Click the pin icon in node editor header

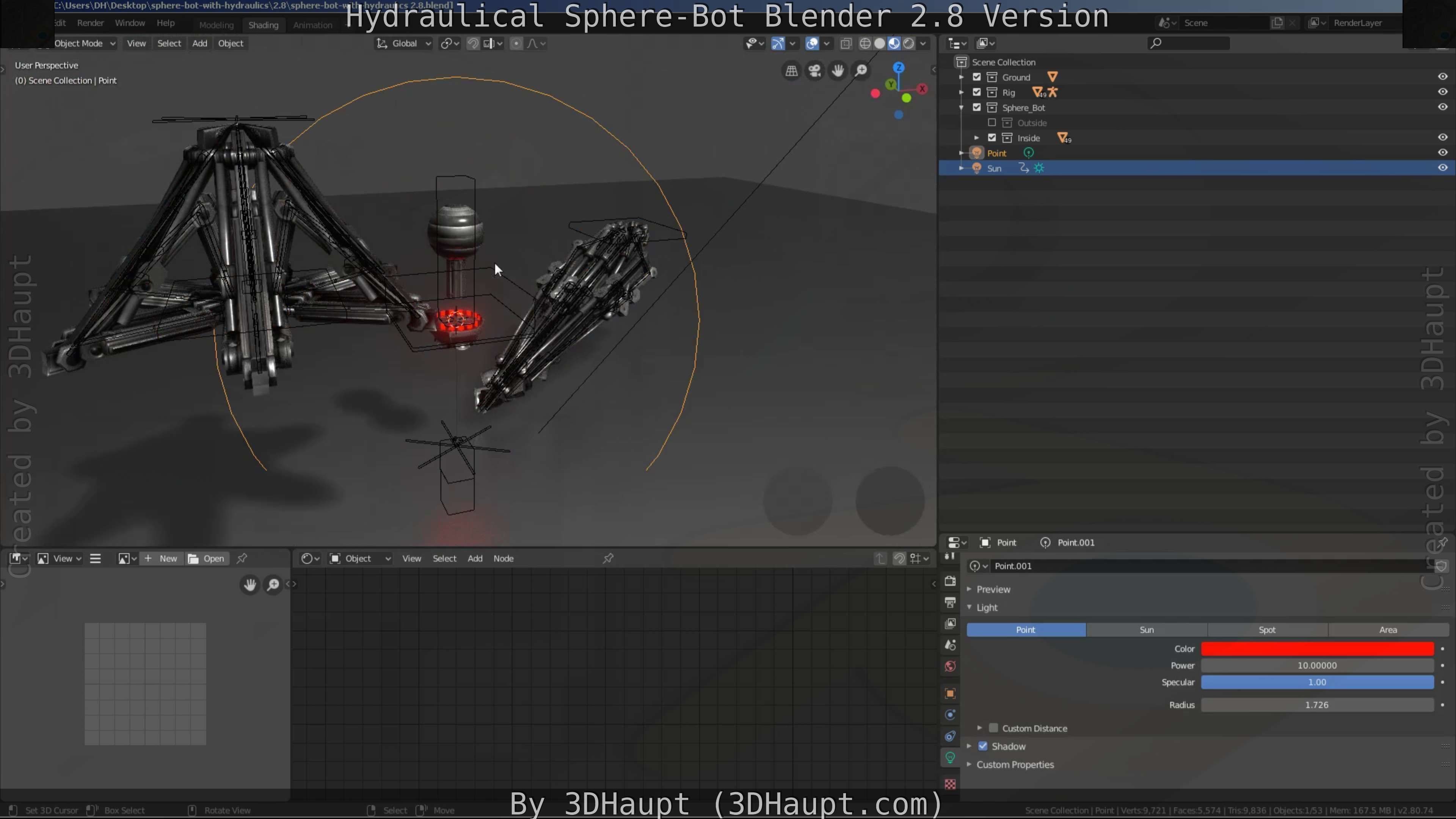(x=608, y=559)
